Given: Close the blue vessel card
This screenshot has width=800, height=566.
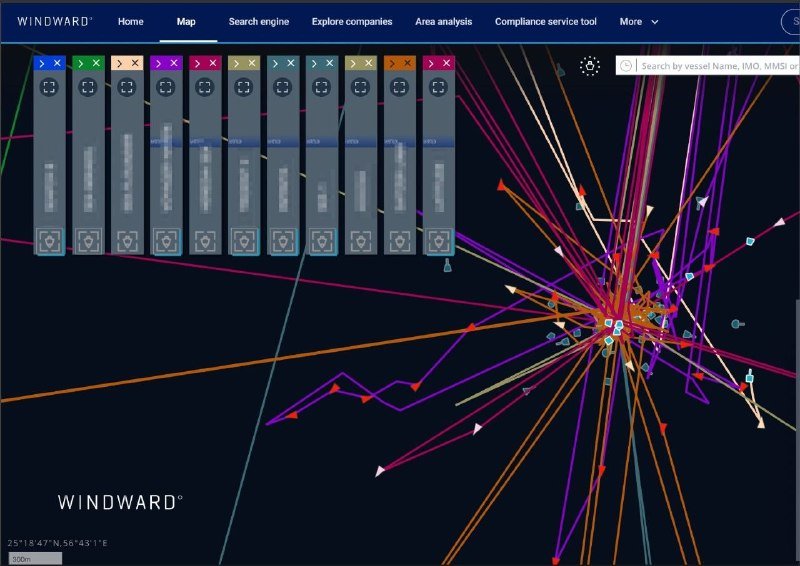Looking at the screenshot, I should point(57,63).
